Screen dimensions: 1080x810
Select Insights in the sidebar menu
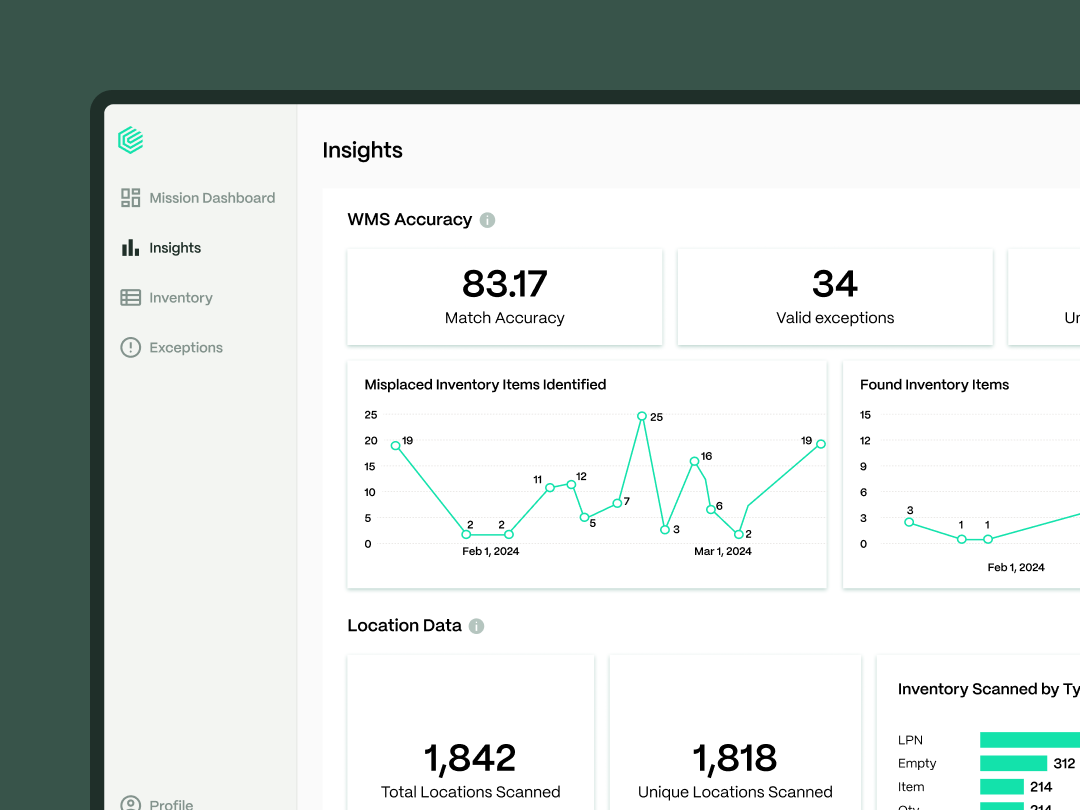pyautogui.click(x=161, y=248)
